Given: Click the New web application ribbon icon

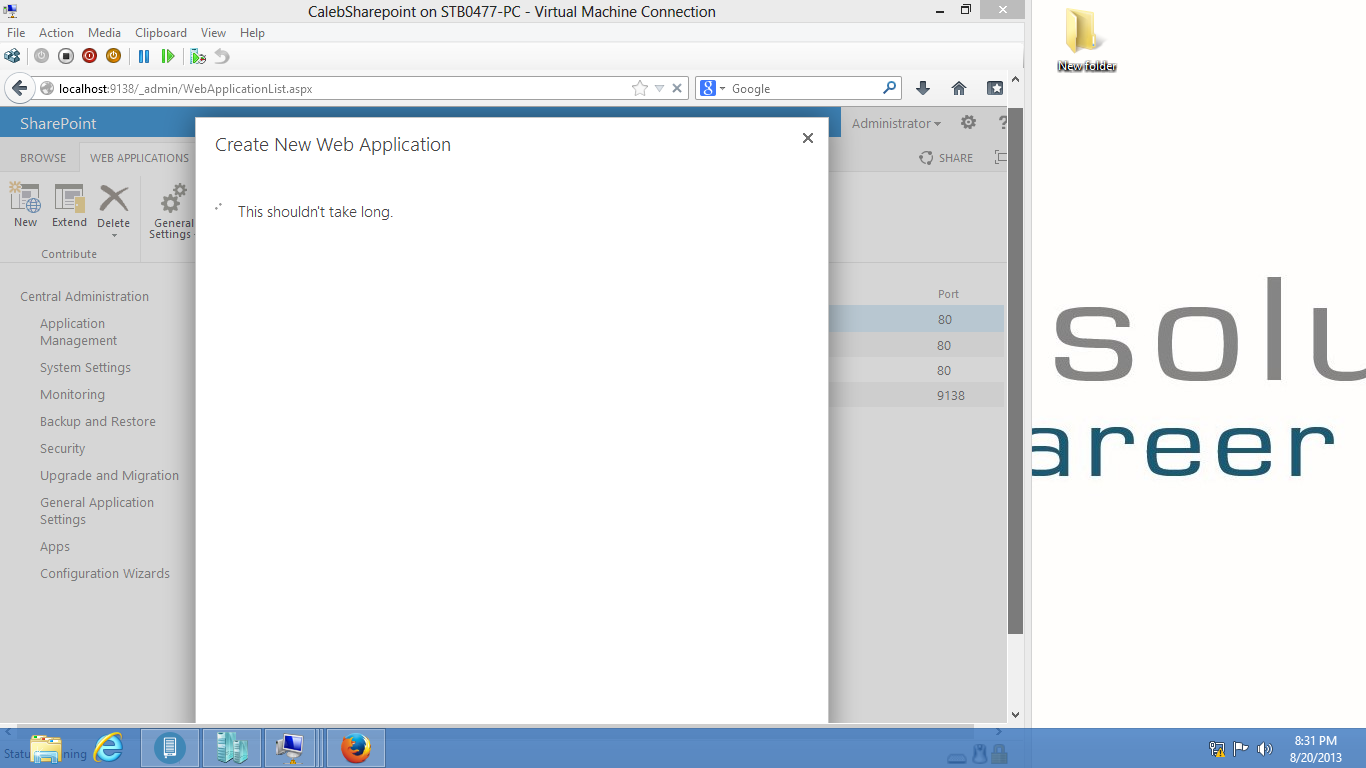Looking at the screenshot, I should (x=25, y=205).
